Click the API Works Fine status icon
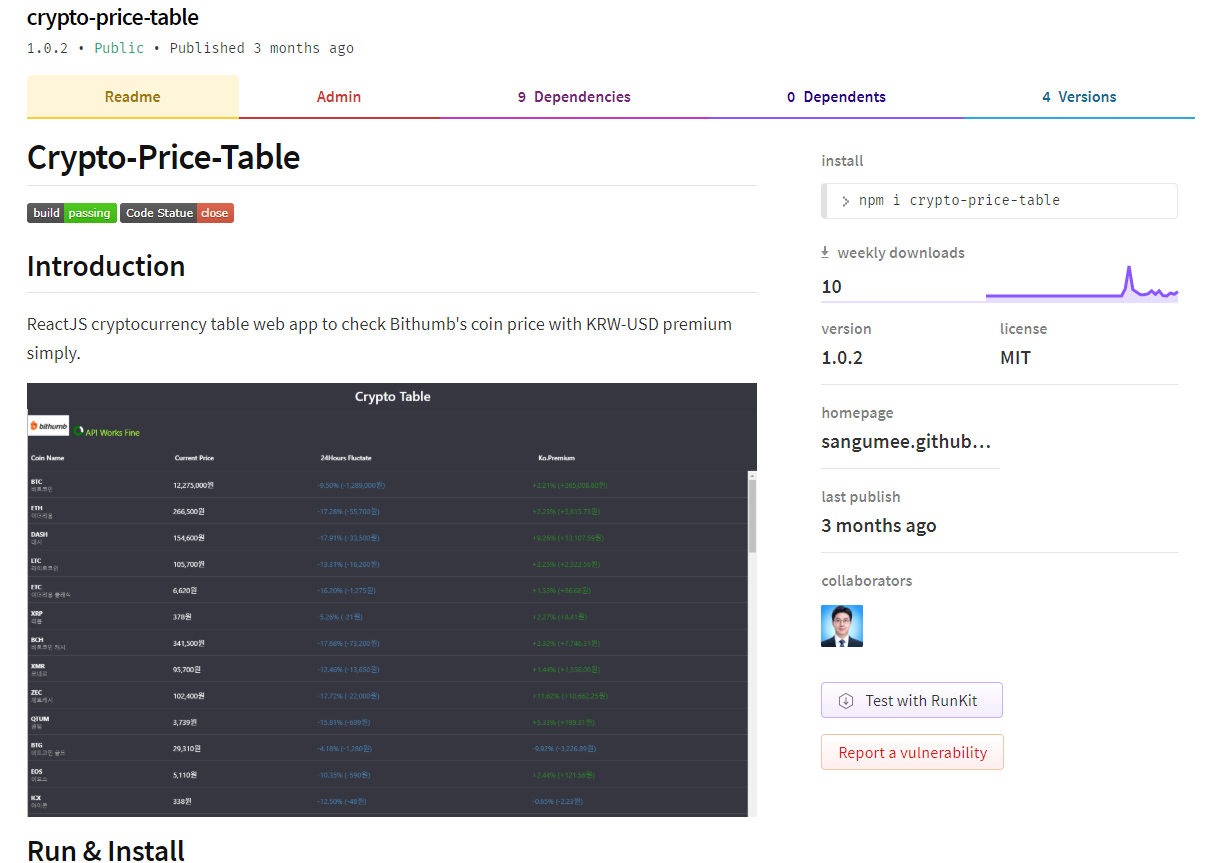The width and height of the screenshot is (1220, 863). pos(78,432)
